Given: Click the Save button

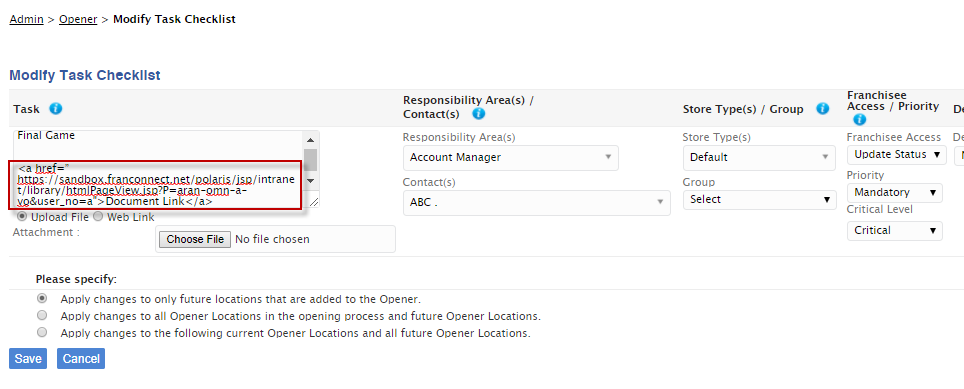Looking at the screenshot, I should [x=28, y=359].
